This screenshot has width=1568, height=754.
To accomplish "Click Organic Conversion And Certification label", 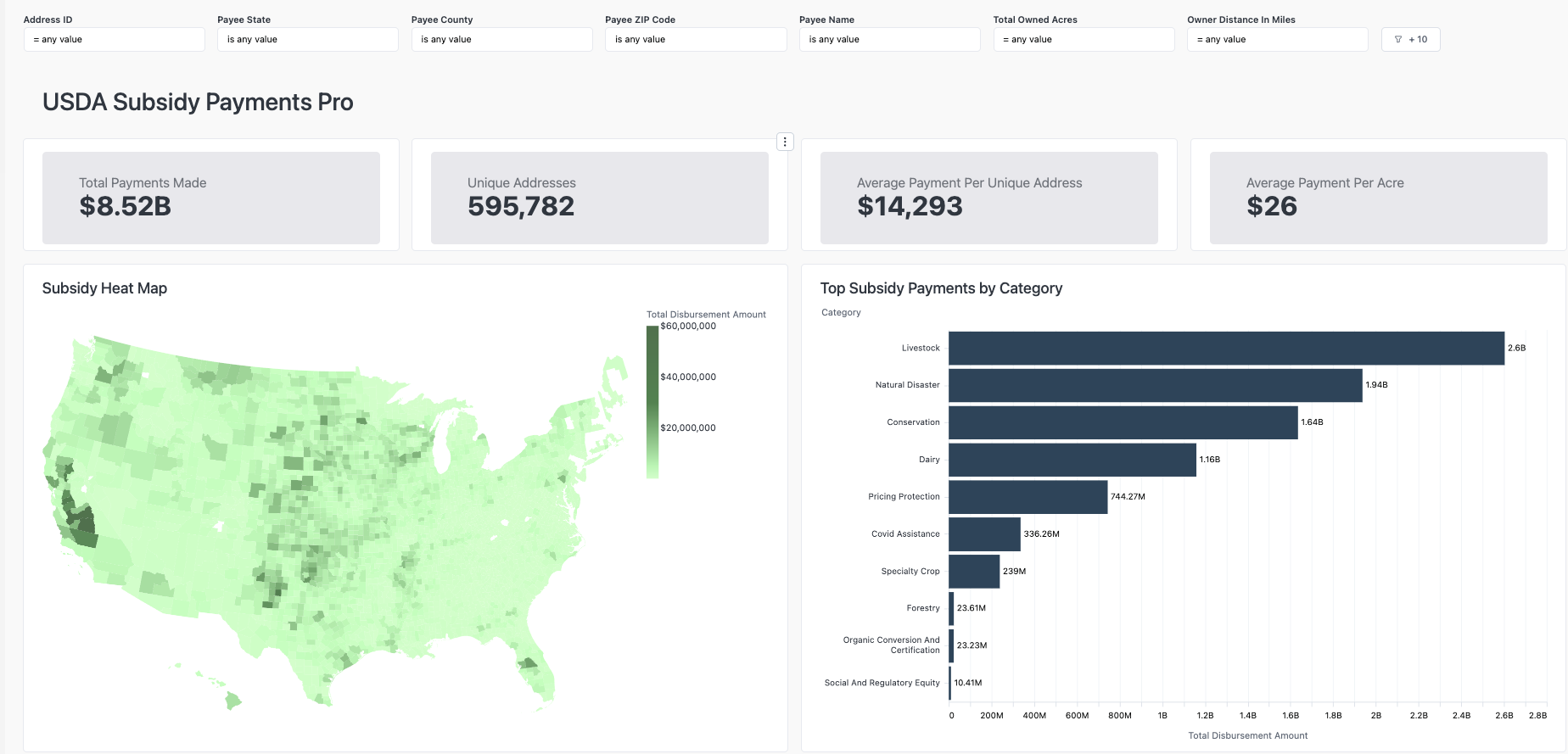I will click(892, 645).
